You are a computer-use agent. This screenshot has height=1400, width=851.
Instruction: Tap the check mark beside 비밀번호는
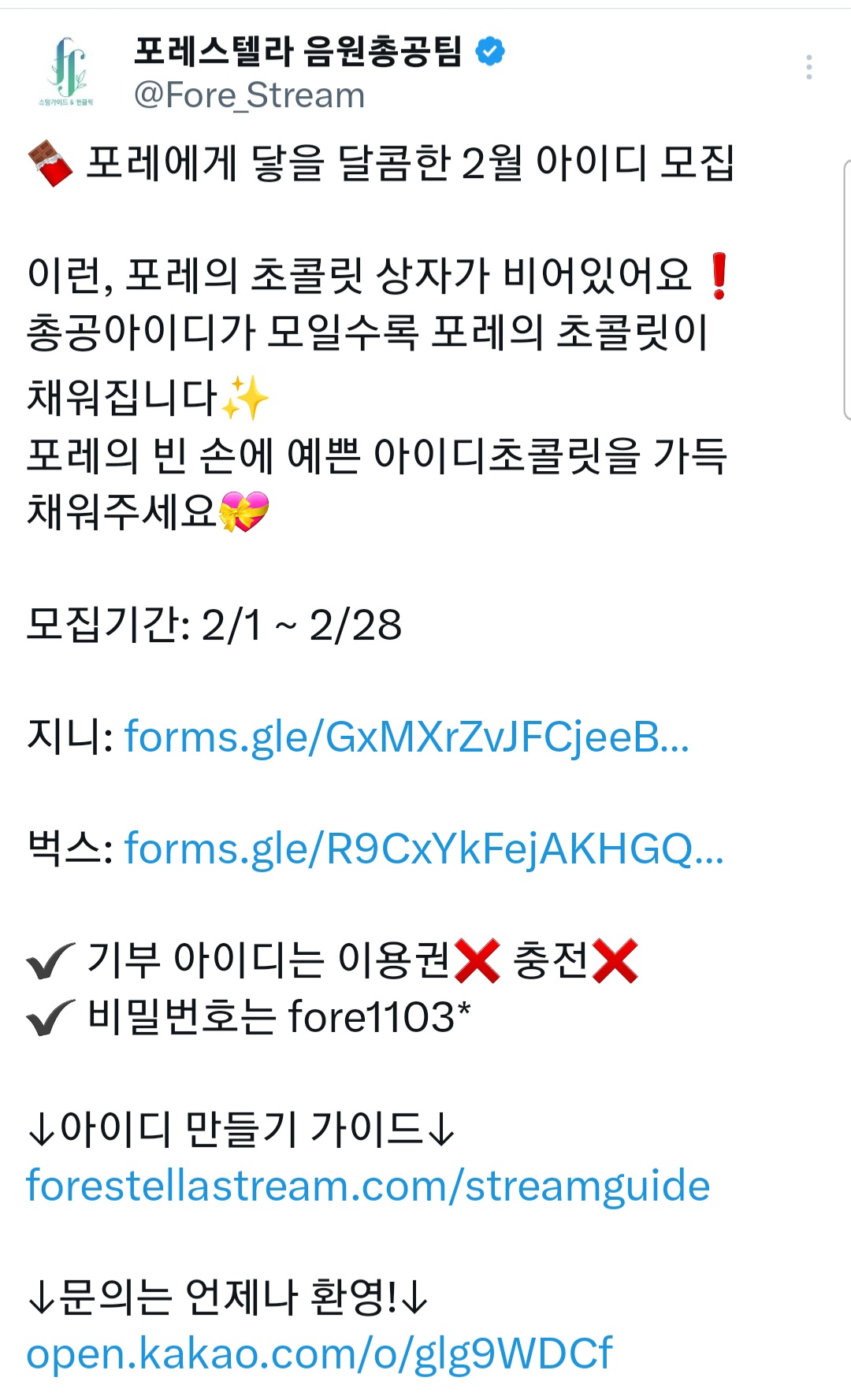[x=50, y=1017]
